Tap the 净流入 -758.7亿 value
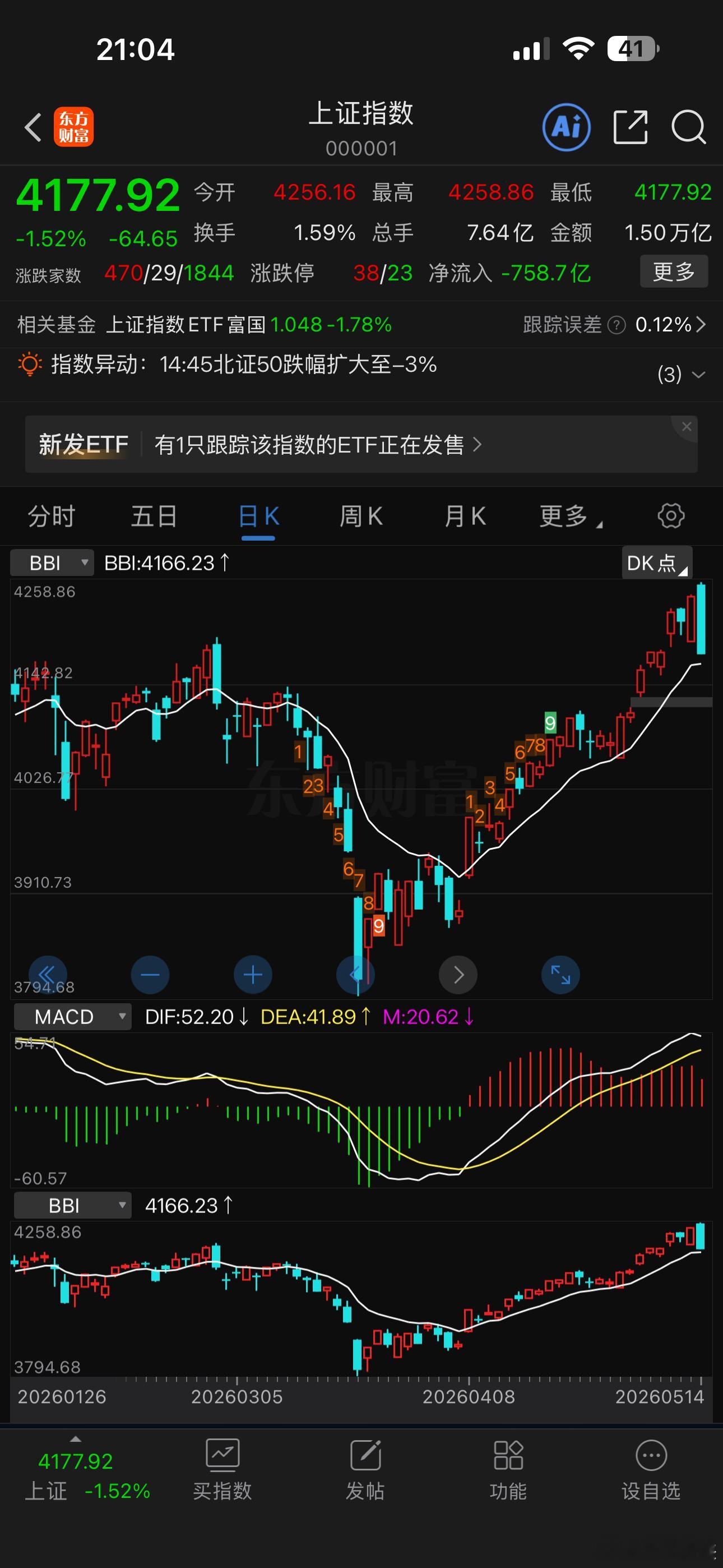The image size is (723, 1568). tap(545, 273)
